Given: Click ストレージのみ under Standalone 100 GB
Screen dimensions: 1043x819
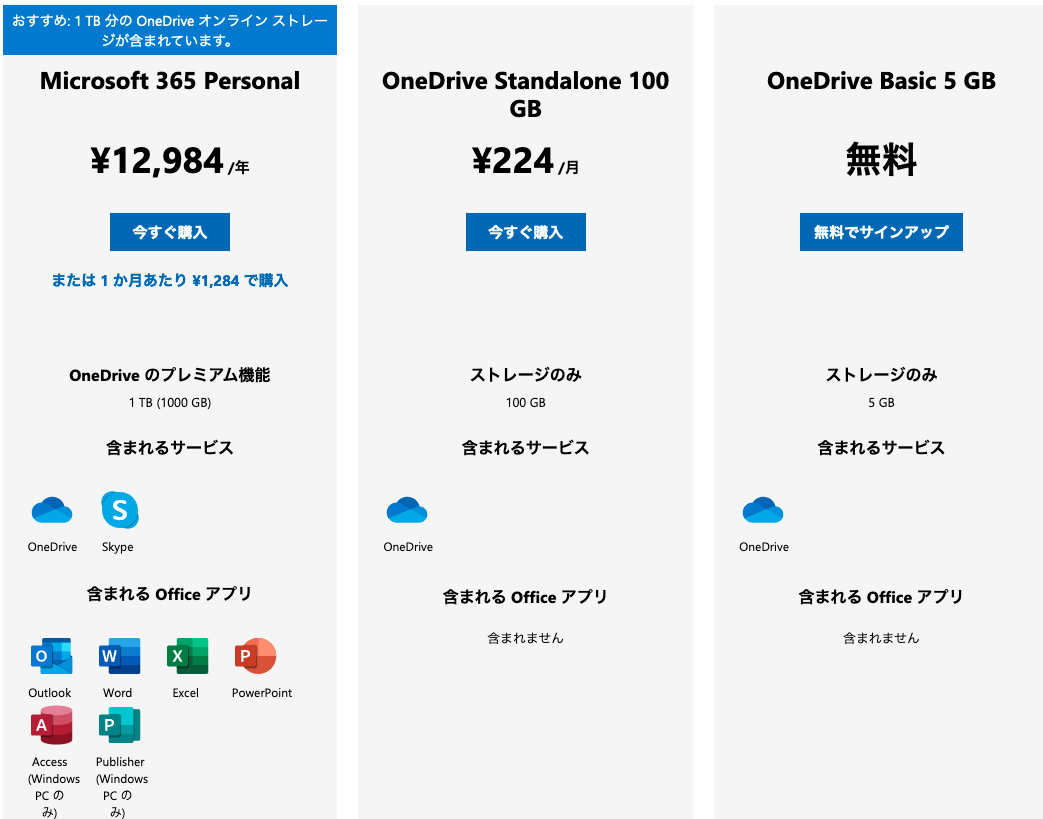Looking at the screenshot, I should 525,375.
